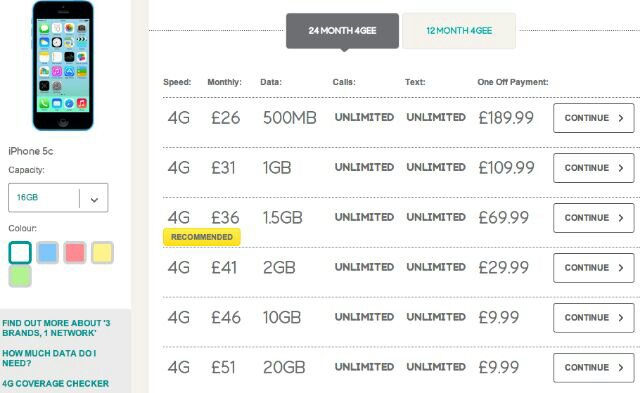Viewport: 640px width, 393px height.
Task: Click the iPhone 5c product image
Action: 63,66
